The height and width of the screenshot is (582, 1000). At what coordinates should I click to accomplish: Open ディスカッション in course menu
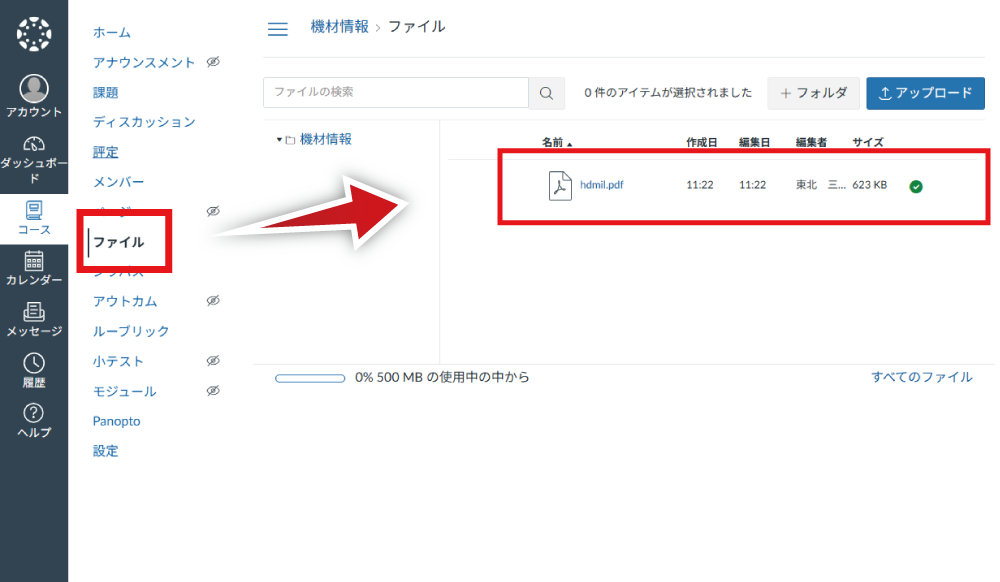pos(144,122)
